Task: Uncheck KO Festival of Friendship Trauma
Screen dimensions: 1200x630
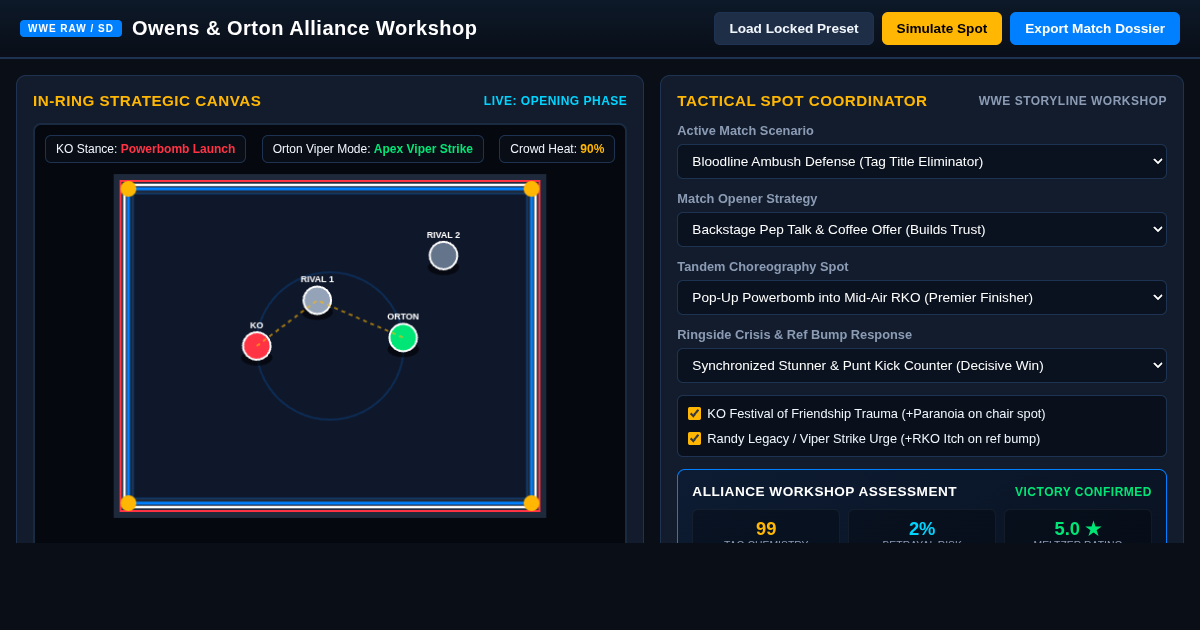Action: (x=694, y=413)
